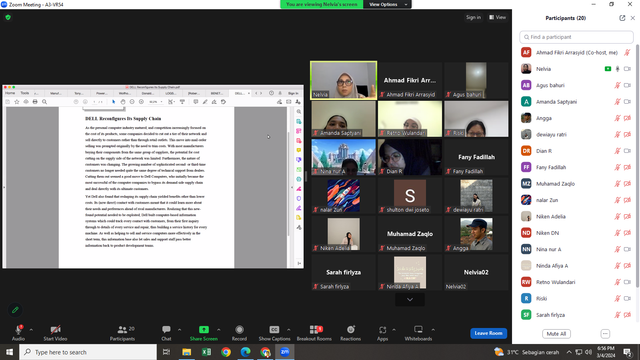
Task: Click the green Share Screen icon
Action: click(x=204, y=329)
